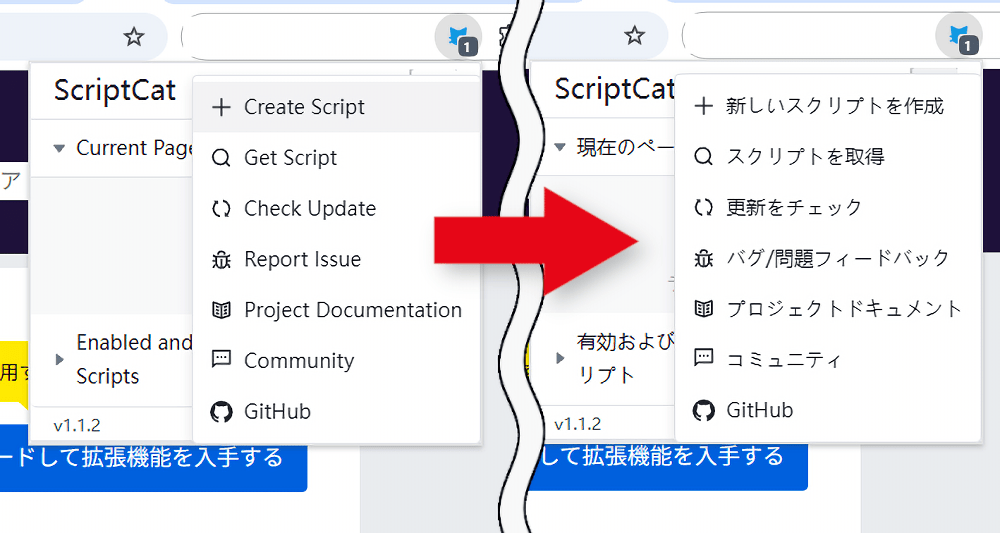1000x533 pixels.
Task: Select 新しいスクリプトを作成 menu entry
Action: coord(828,106)
